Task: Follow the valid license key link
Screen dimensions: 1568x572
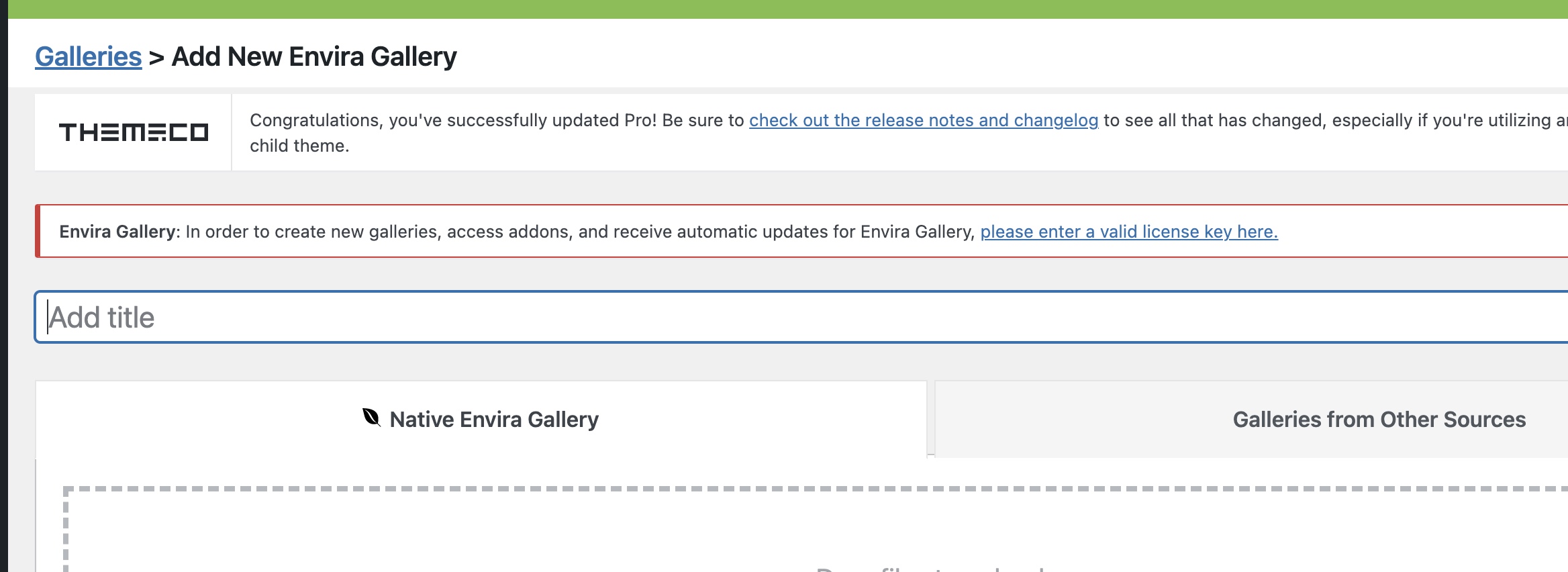Action: tap(1129, 232)
